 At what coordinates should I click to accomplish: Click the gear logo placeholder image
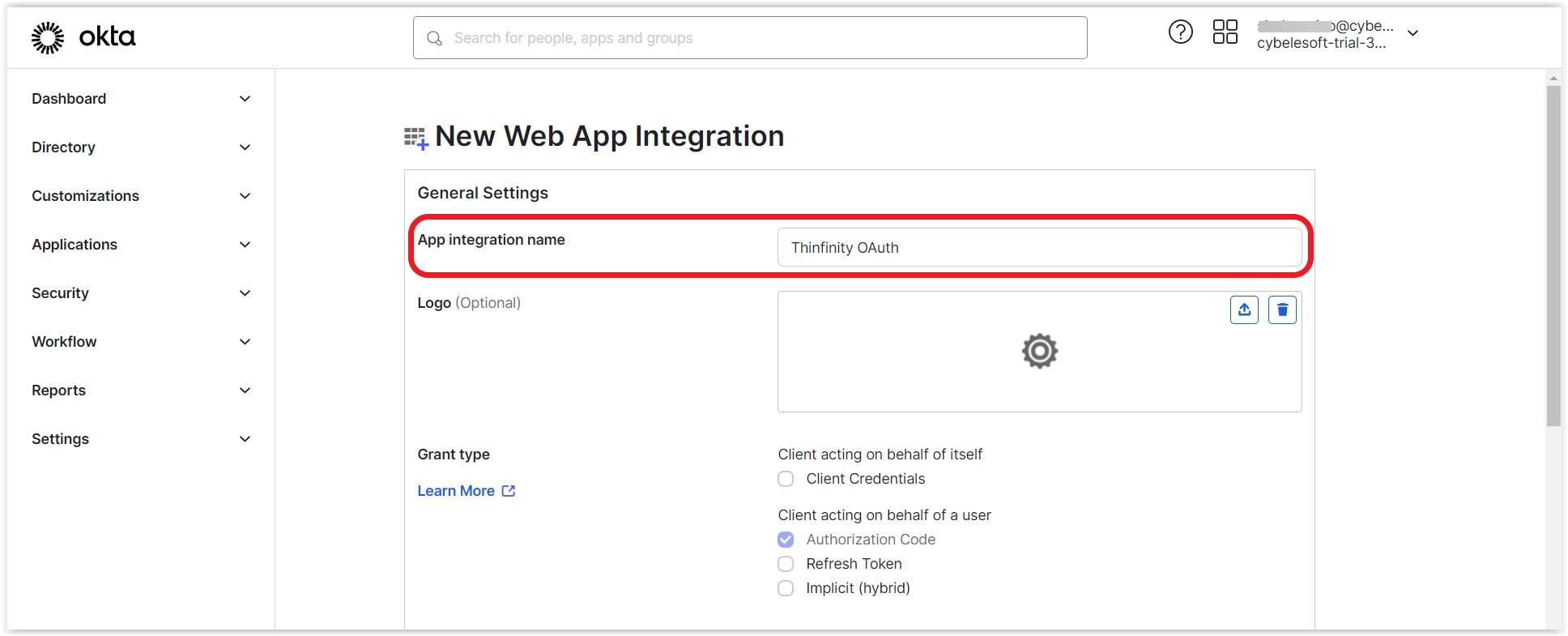pyautogui.click(x=1040, y=351)
